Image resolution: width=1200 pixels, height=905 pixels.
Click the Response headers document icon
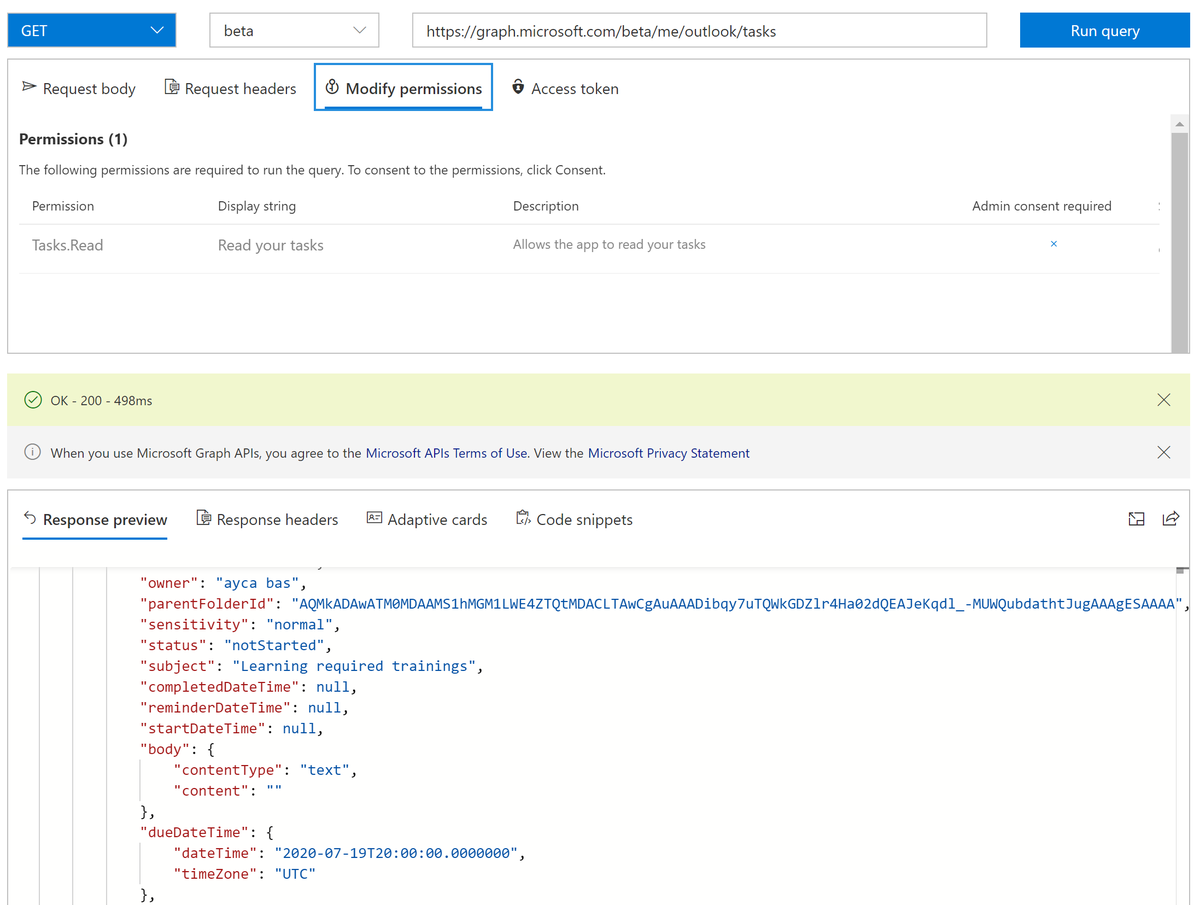tap(204, 518)
